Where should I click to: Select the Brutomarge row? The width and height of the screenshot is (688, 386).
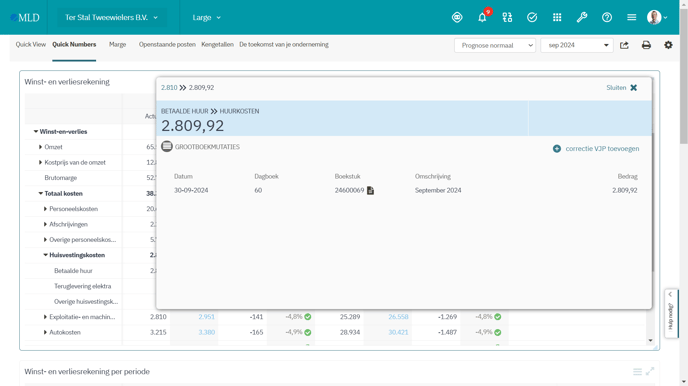click(61, 178)
